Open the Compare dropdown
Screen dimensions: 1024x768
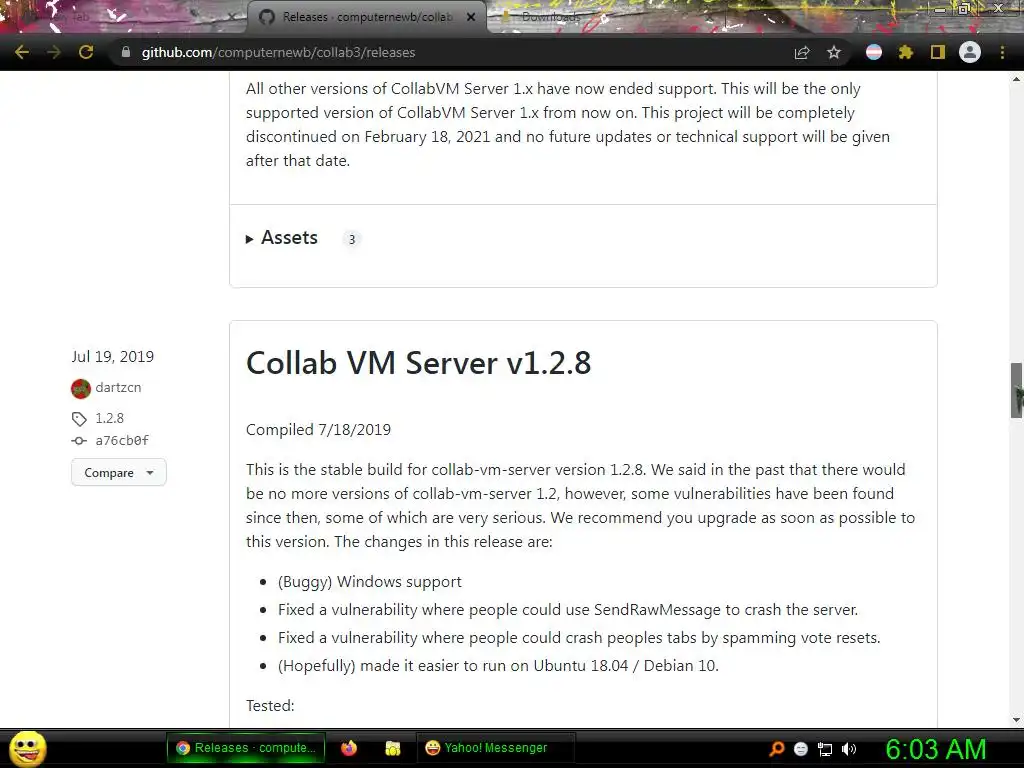119,472
